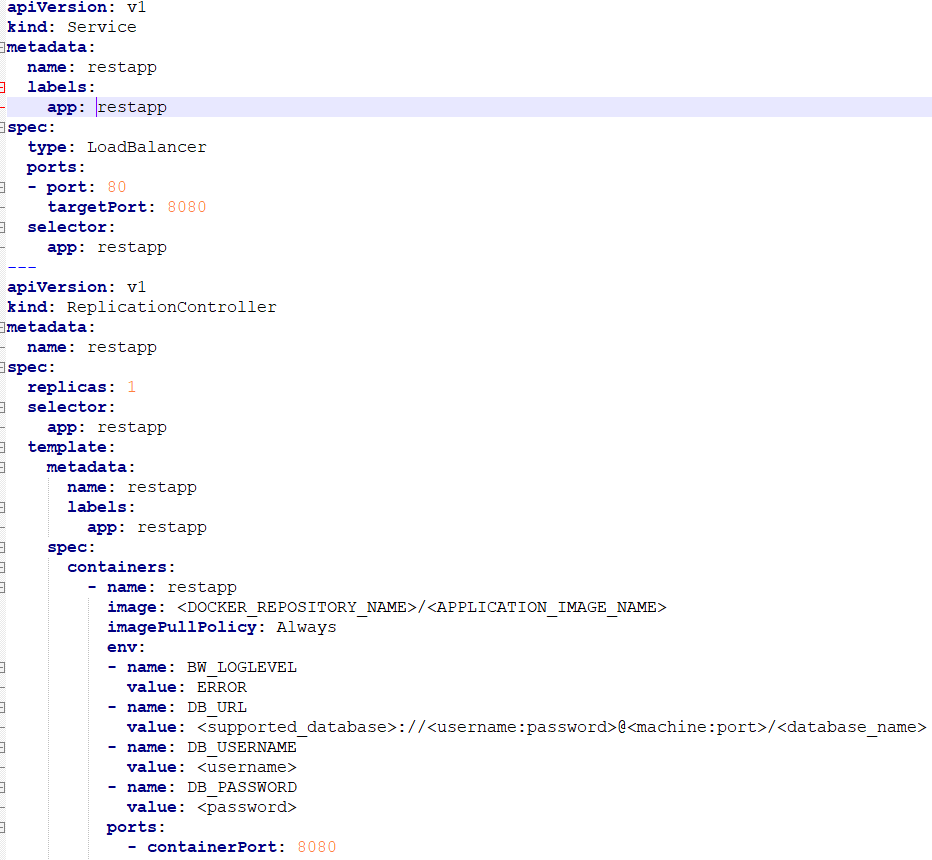Click the 'Always' pull policy value
932x860 pixels.
(306, 628)
